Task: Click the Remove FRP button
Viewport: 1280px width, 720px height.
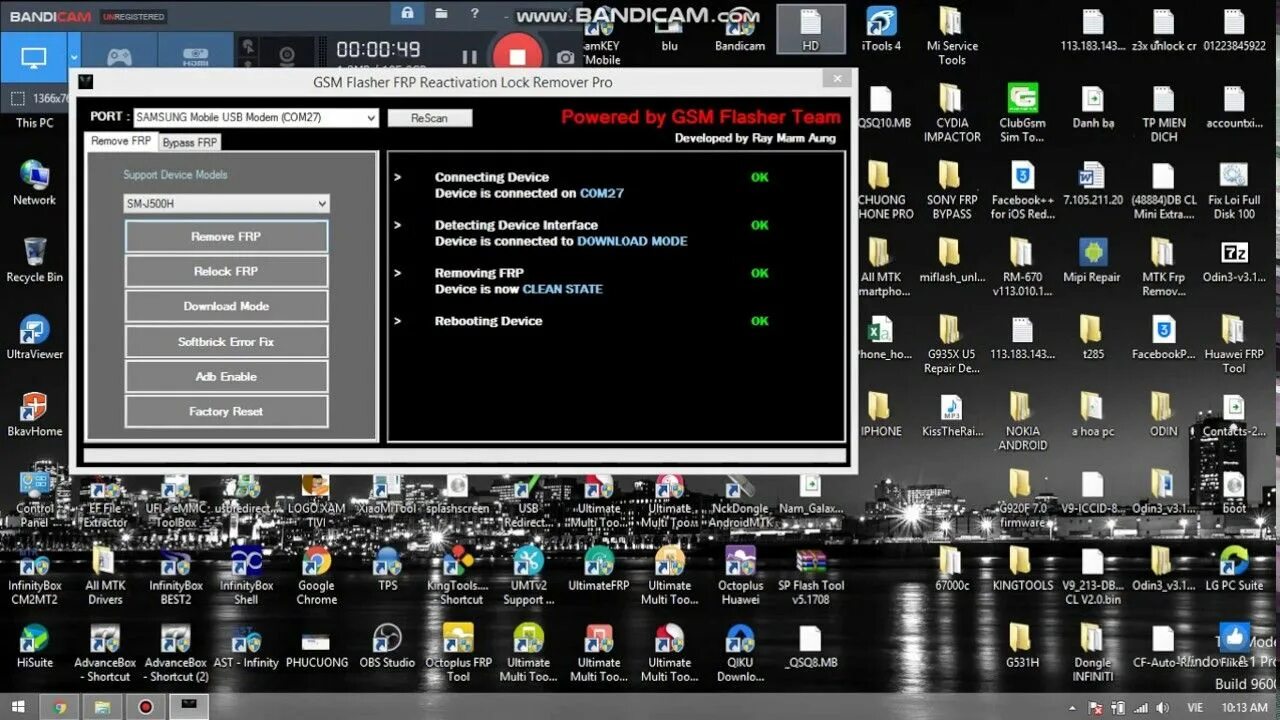Action: pos(226,237)
